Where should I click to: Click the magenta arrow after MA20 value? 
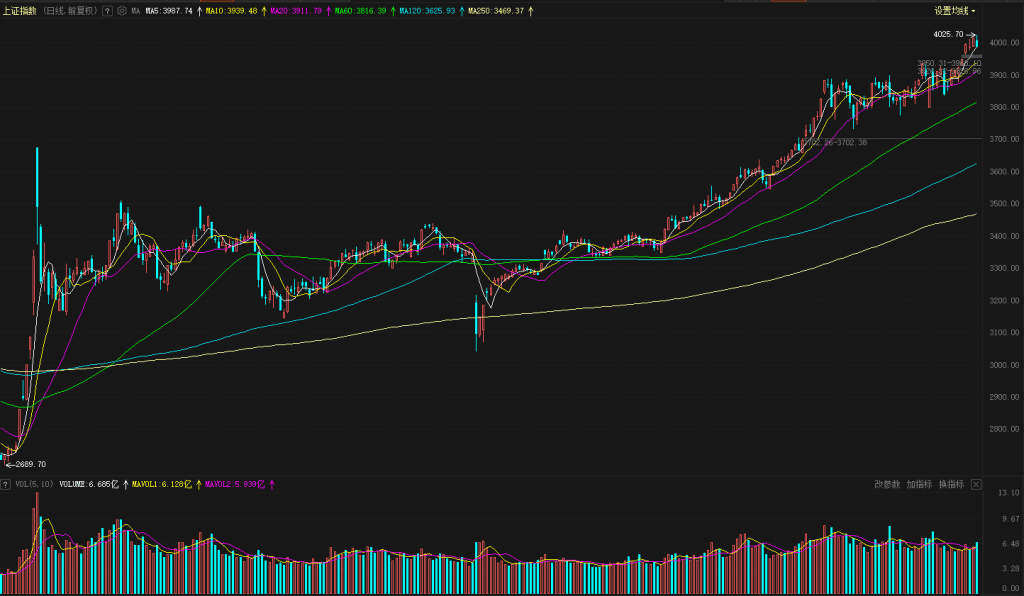[327, 11]
